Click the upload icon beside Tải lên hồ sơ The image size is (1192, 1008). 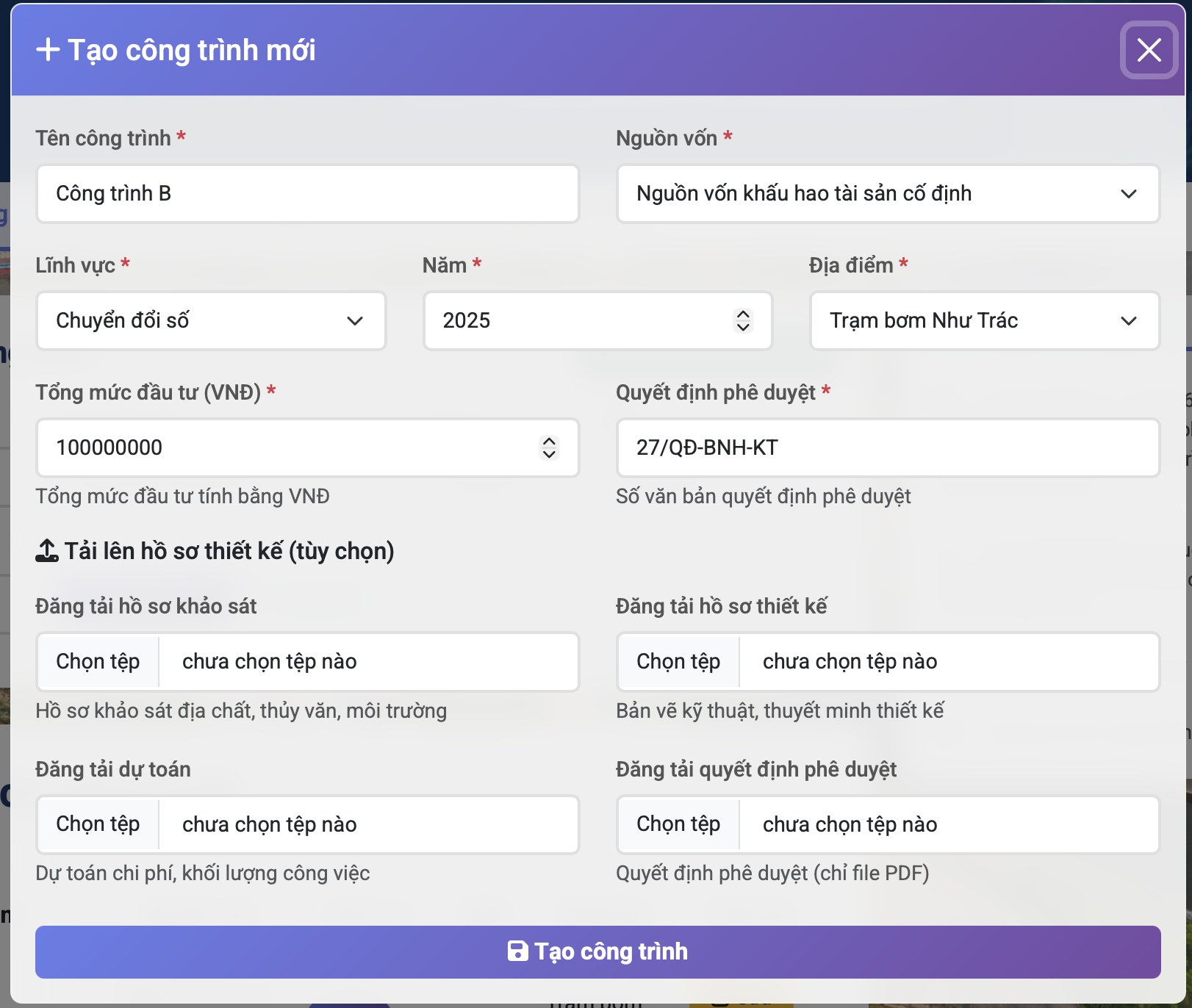(x=47, y=551)
